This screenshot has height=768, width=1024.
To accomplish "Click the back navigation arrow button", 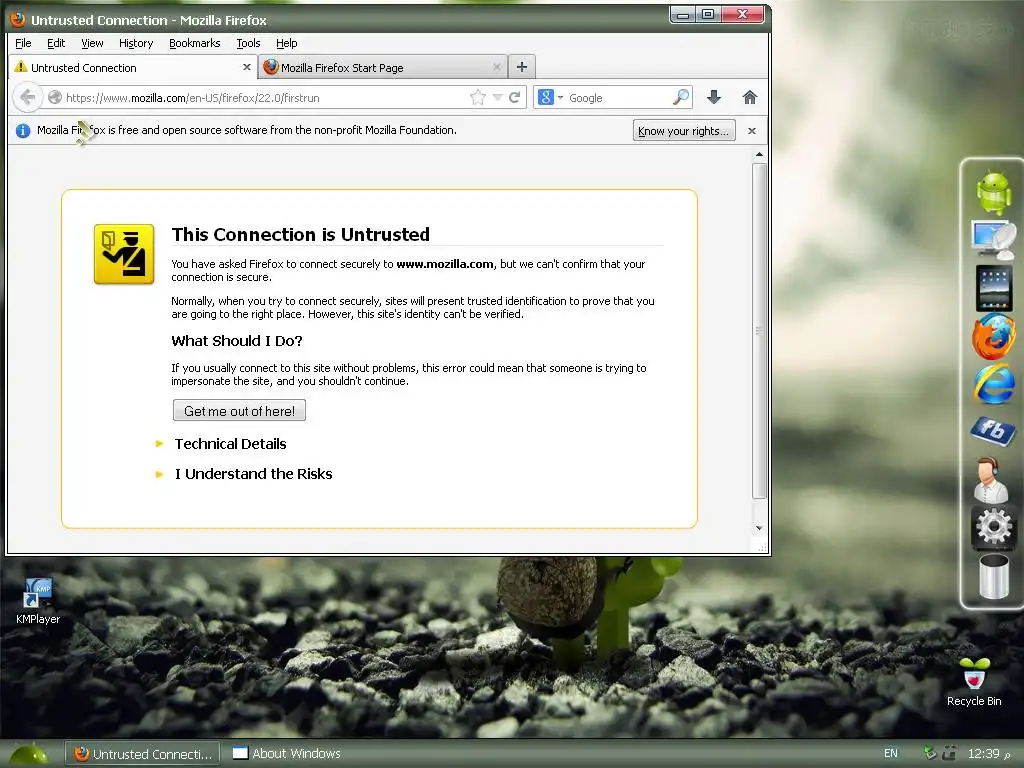I will click(27, 98).
